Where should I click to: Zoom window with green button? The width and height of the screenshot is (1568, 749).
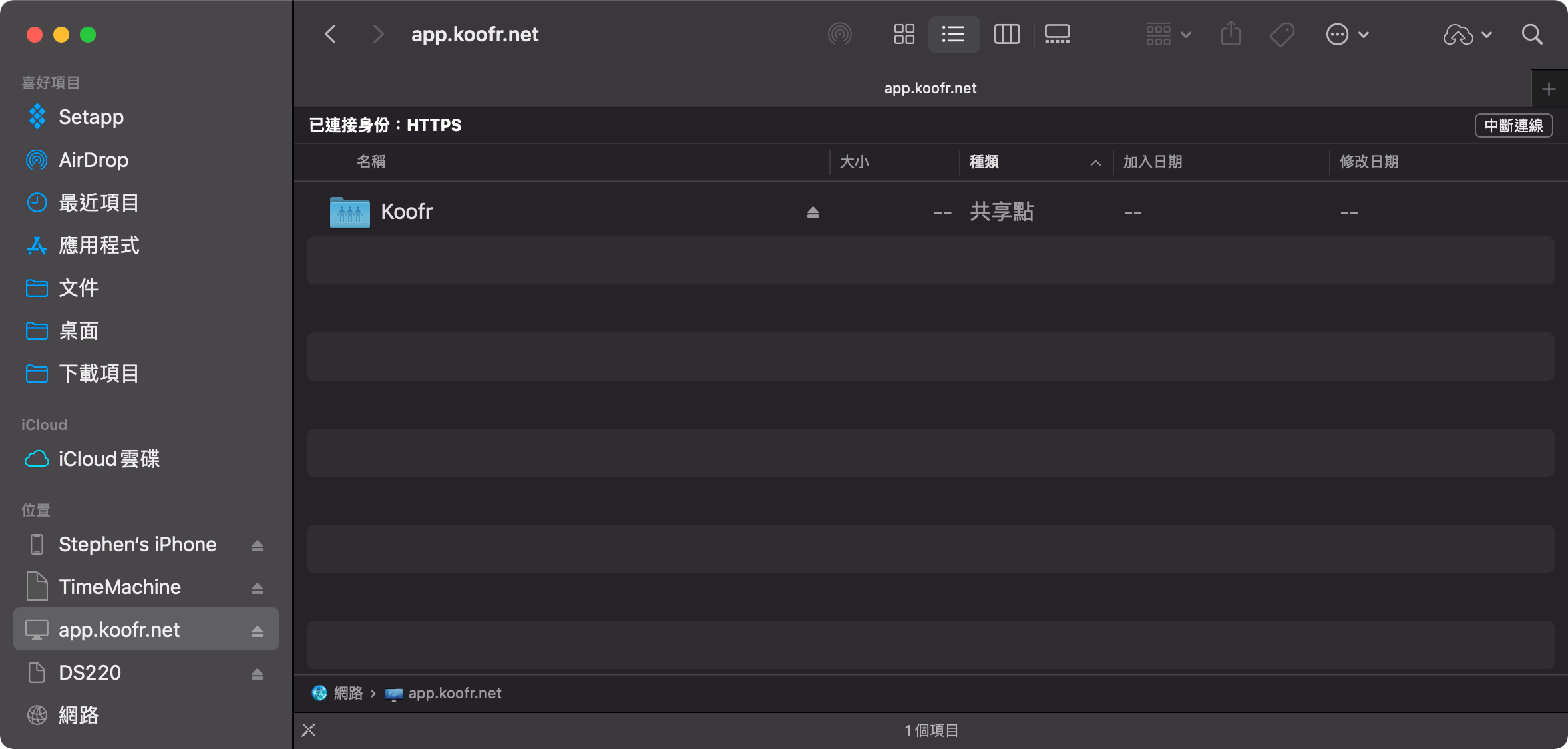pyautogui.click(x=88, y=35)
